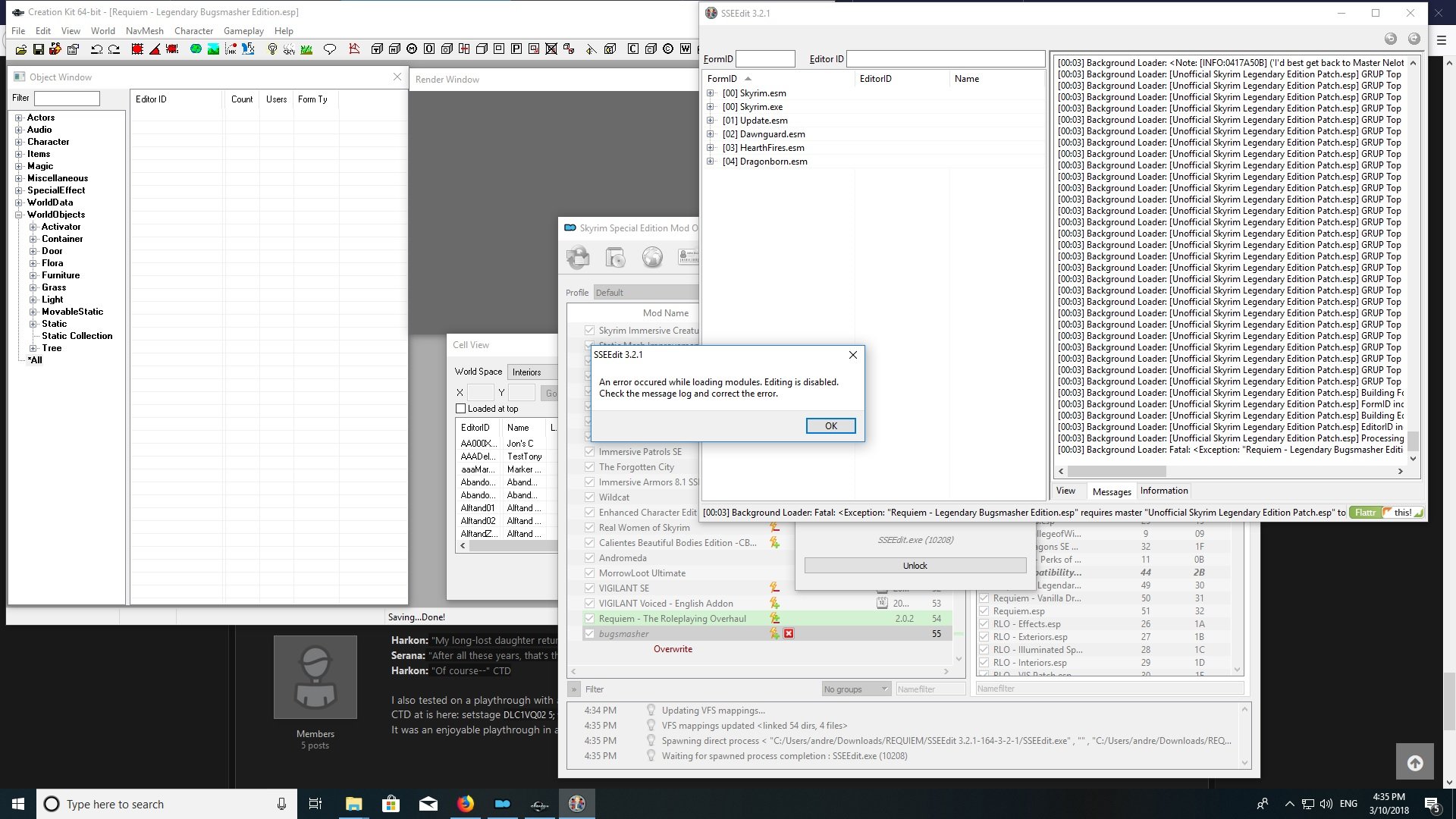This screenshot has height=819, width=1456.
Task: Toggle the SKY toolbar icon
Action: [289, 49]
